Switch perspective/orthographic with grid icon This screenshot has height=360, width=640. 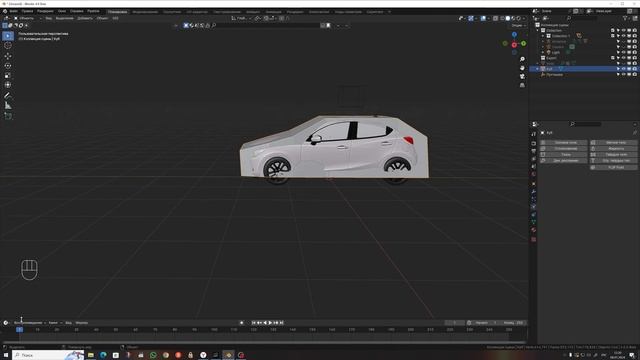(522, 85)
